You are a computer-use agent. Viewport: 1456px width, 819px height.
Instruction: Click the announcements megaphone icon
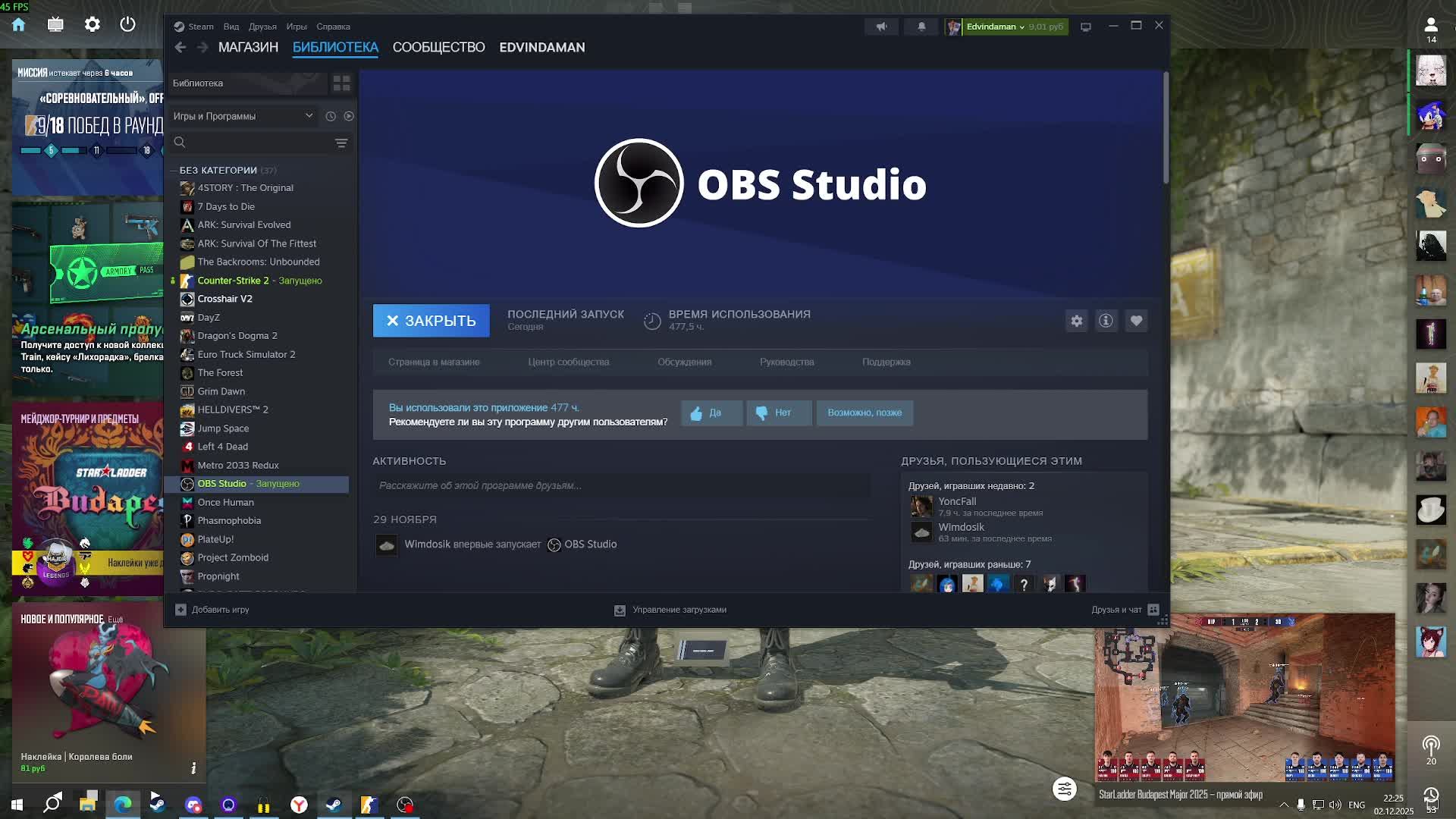881,27
